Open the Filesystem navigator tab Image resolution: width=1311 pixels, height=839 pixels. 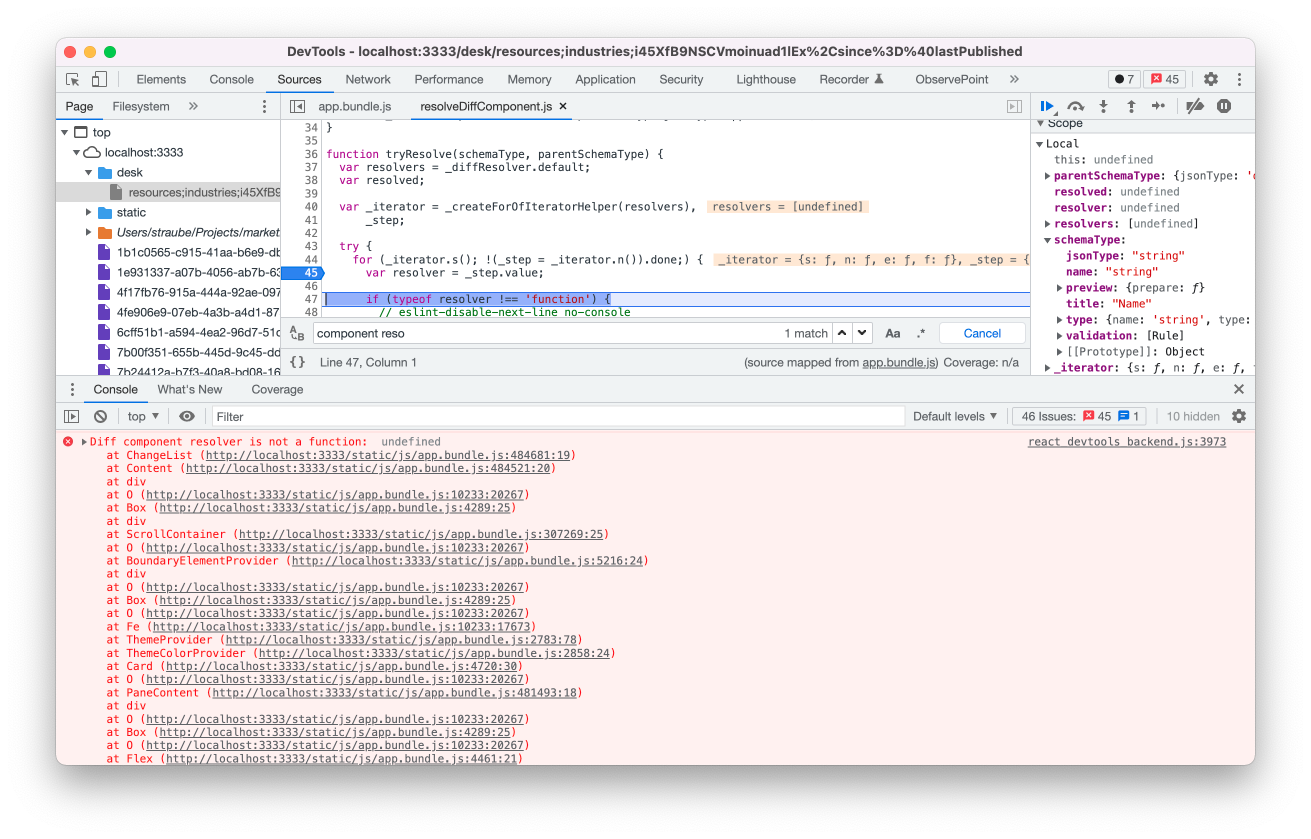(141, 106)
